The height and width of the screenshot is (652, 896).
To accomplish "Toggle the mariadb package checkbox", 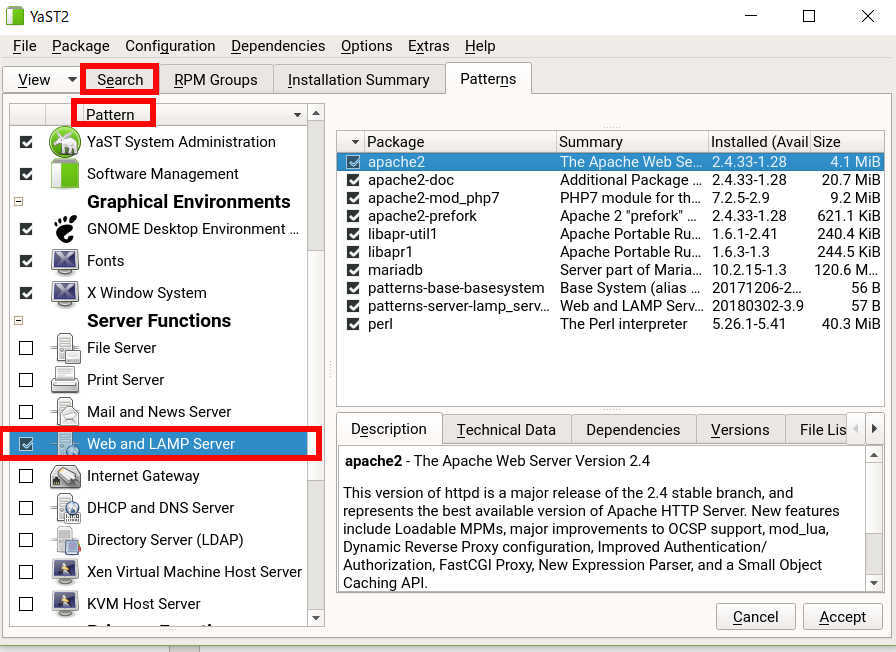I will 353,270.
